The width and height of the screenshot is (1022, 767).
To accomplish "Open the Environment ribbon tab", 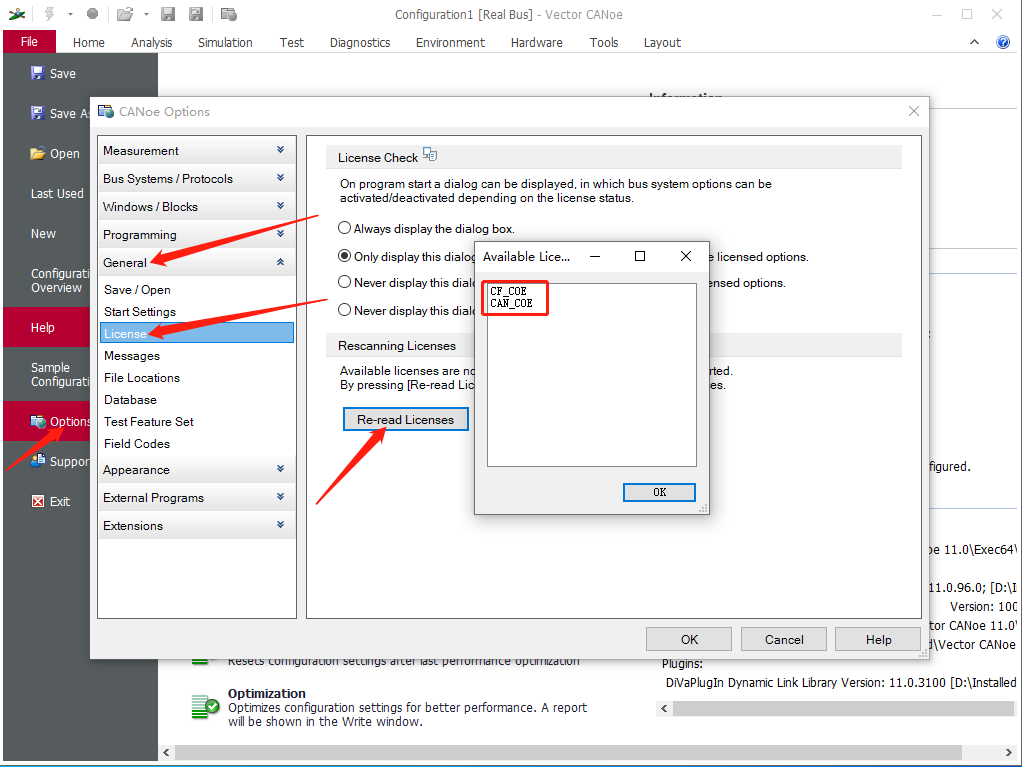I will pyautogui.click(x=450, y=42).
